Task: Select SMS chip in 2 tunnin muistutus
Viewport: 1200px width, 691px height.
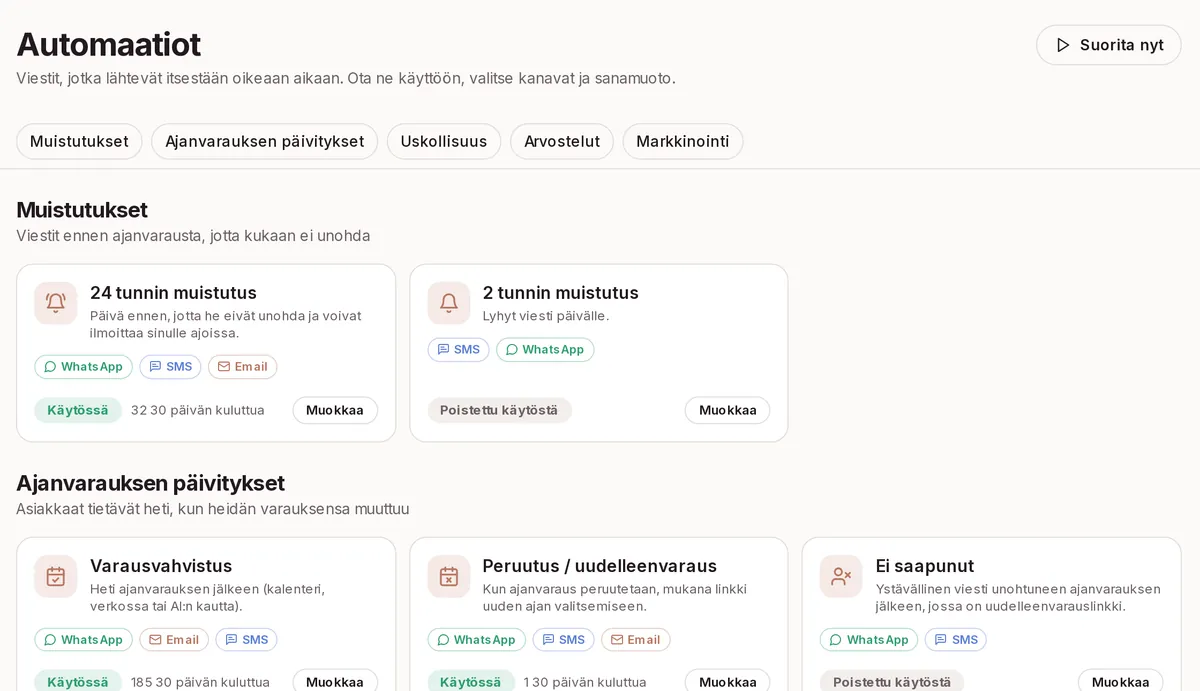Action: pos(458,350)
